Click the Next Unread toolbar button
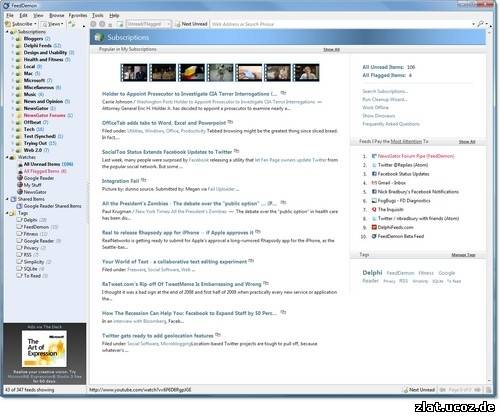 click(191, 24)
